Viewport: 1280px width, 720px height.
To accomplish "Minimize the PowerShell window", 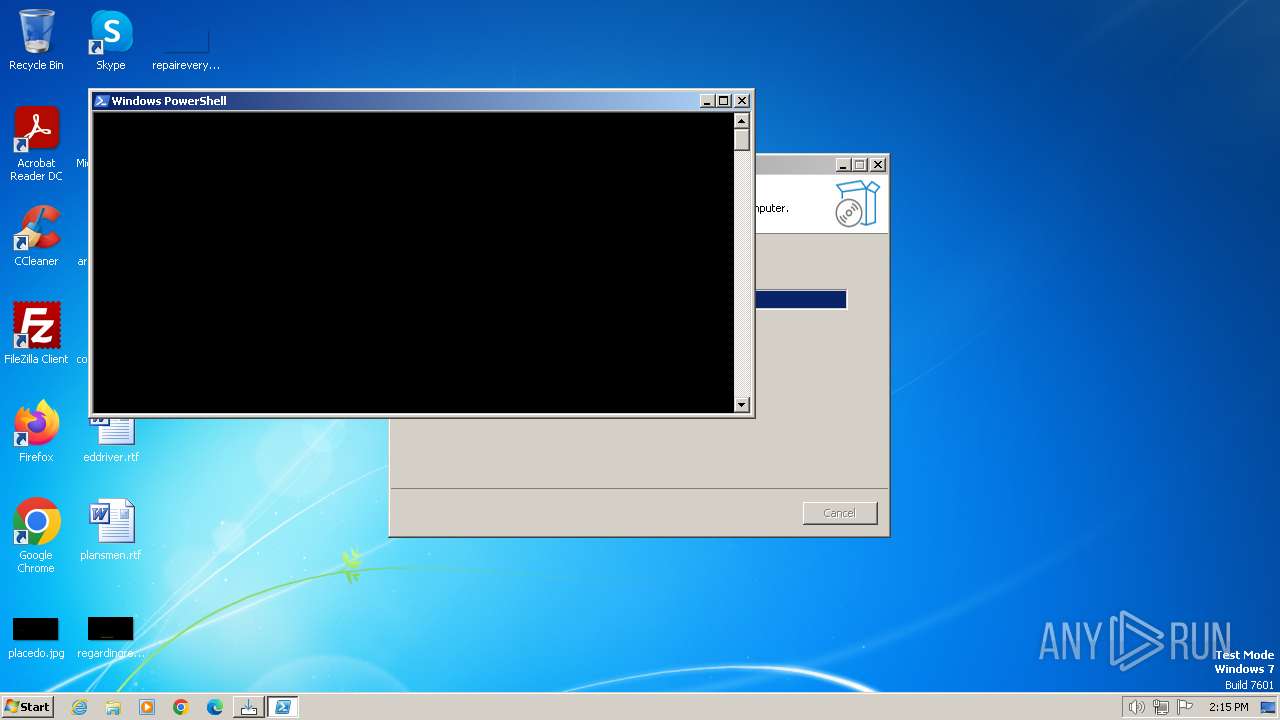I will [x=707, y=101].
